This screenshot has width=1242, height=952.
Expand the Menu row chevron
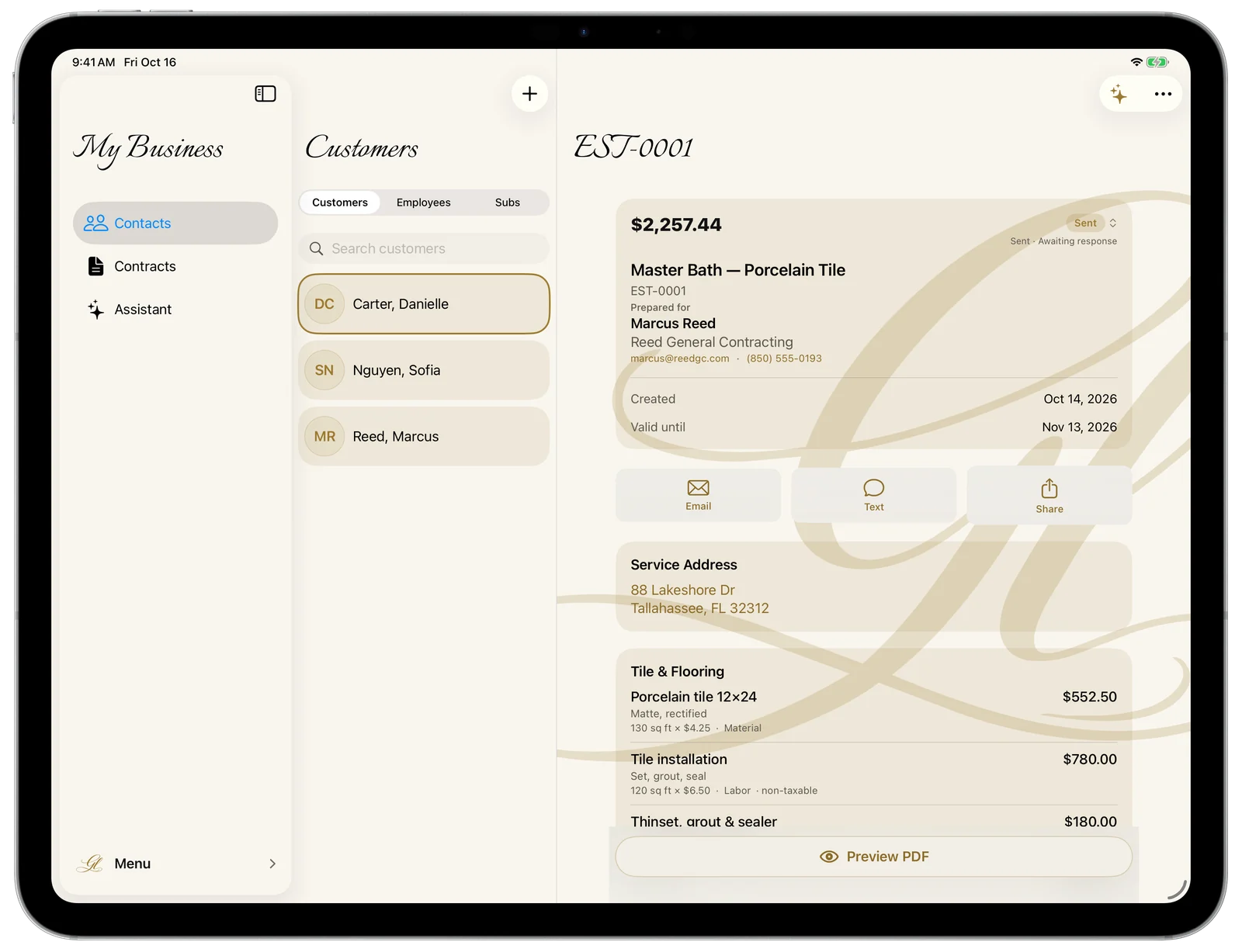[272, 864]
